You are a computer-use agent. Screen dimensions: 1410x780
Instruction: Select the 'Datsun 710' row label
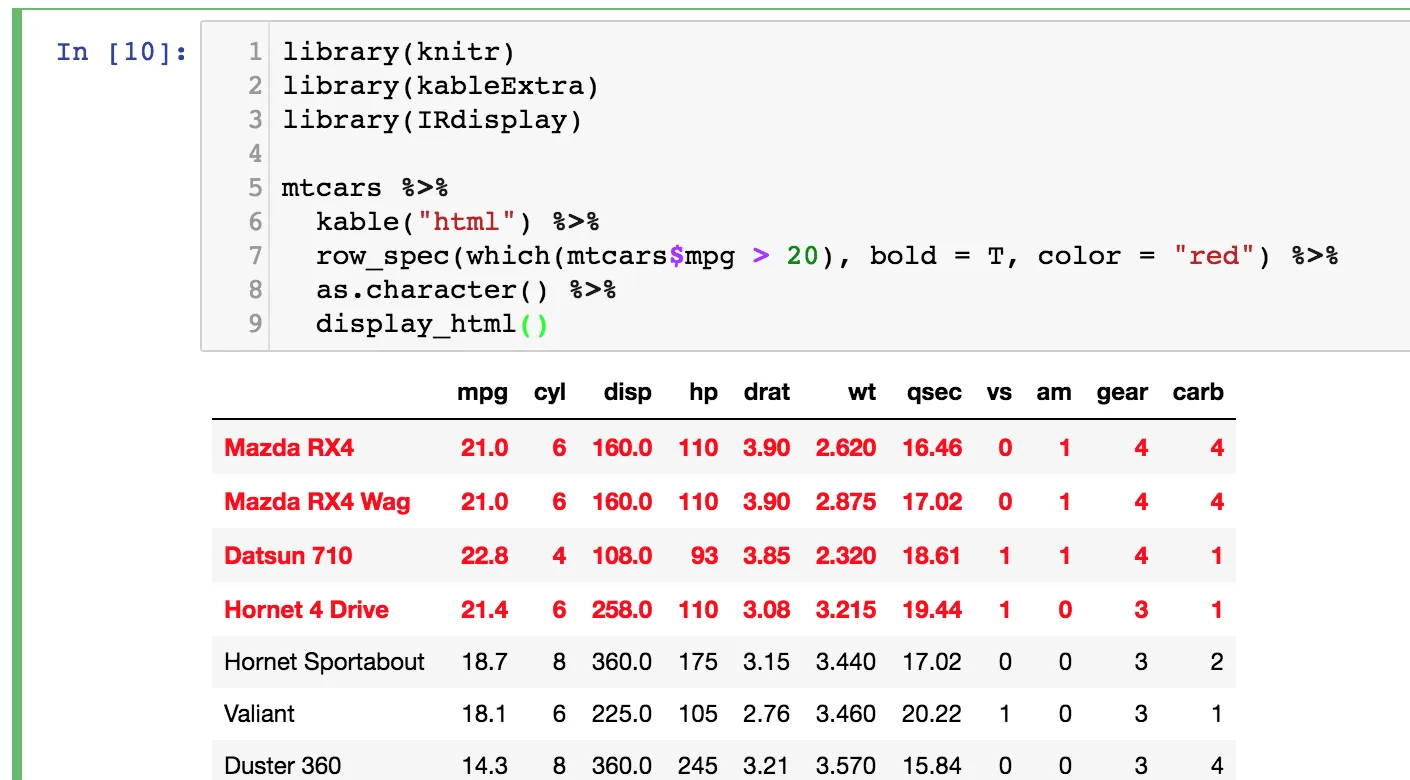click(288, 556)
